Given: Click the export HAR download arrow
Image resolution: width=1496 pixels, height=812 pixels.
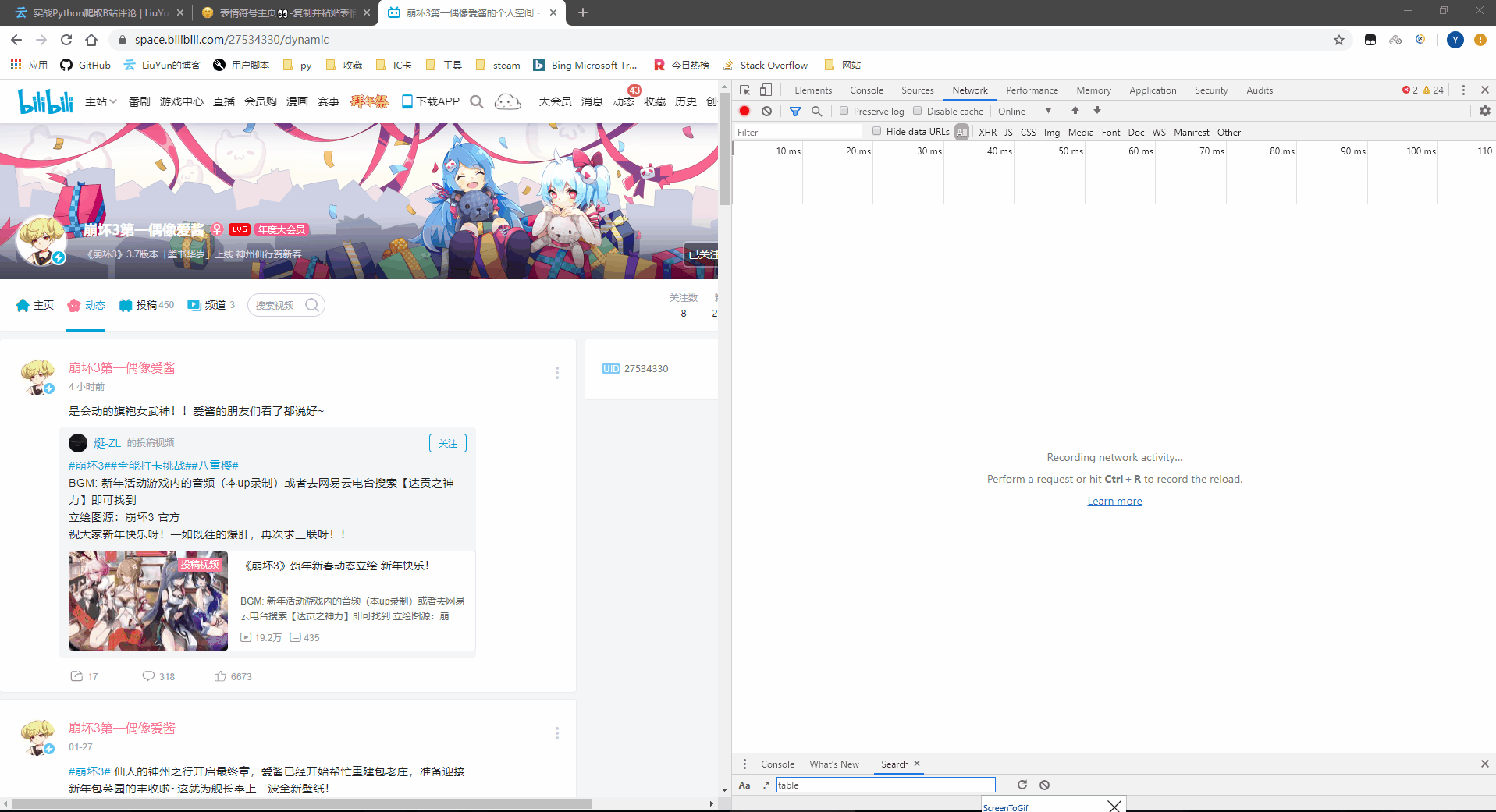Looking at the screenshot, I should (x=1097, y=112).
